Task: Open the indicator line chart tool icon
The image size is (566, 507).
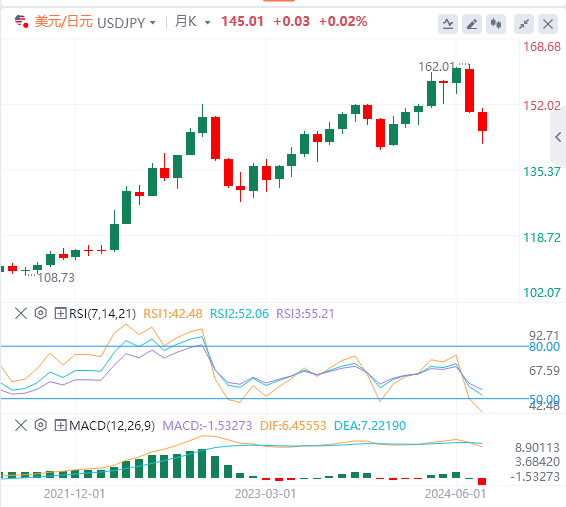Action: coord(448,24)
